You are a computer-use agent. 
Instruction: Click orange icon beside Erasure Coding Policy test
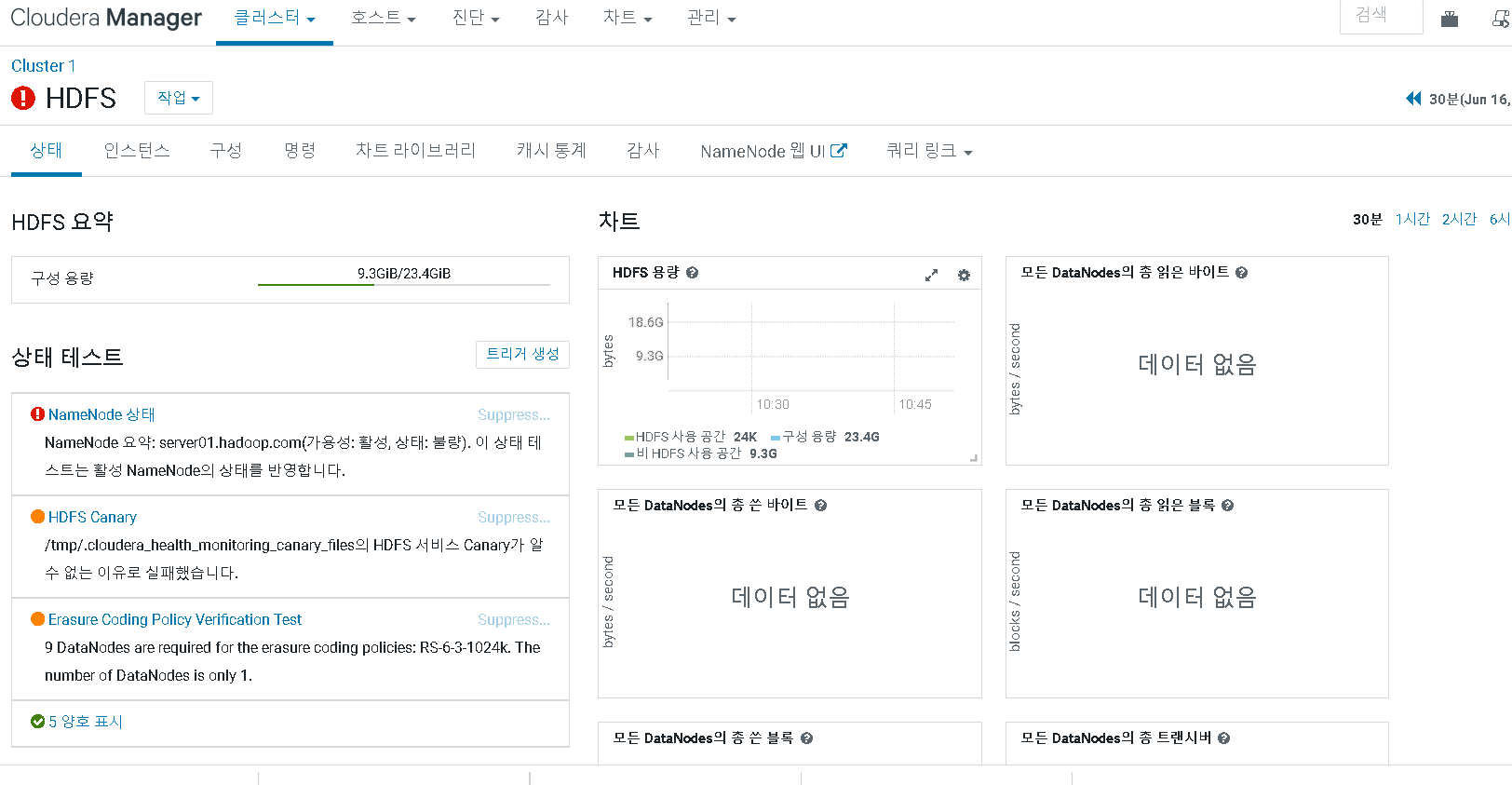point(37,619)
